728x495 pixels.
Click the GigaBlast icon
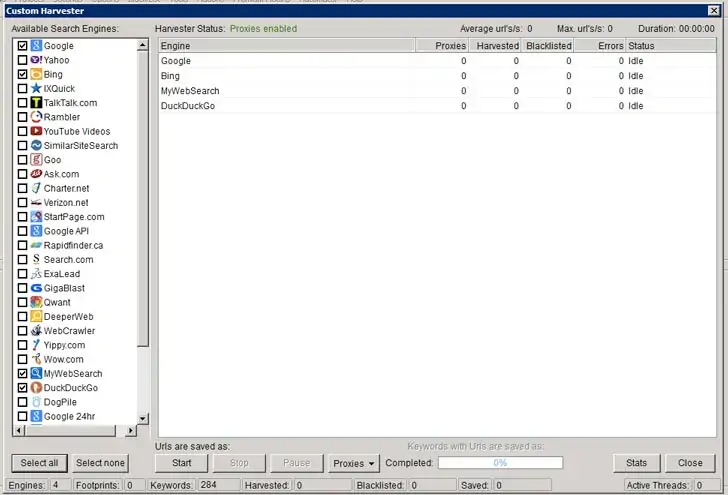(x=36, y=288)
